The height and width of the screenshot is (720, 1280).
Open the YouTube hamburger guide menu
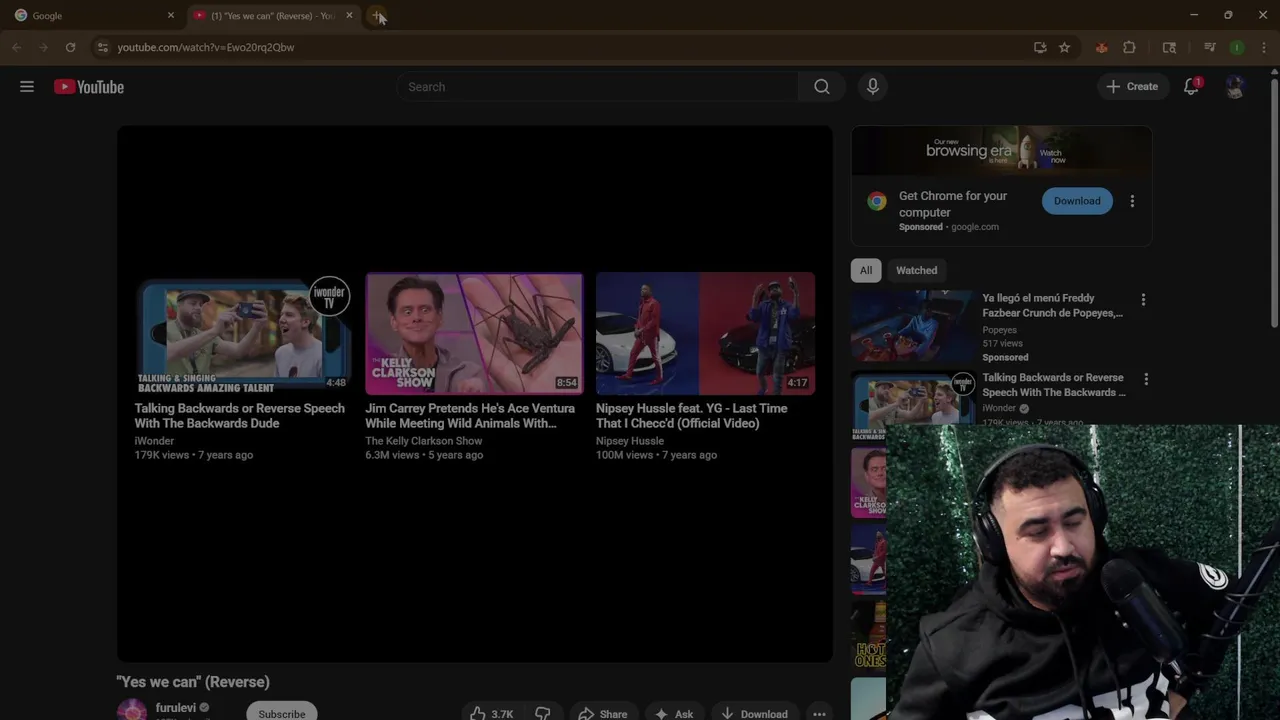point(27,87)
